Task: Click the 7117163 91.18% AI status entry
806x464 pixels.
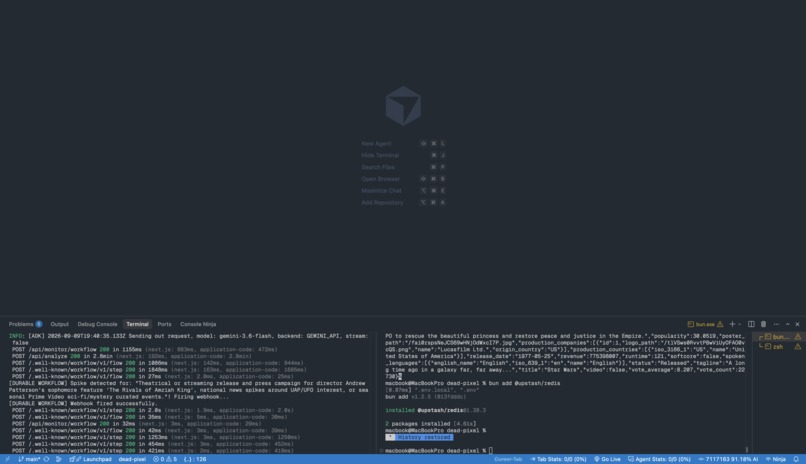Action: 728,459
